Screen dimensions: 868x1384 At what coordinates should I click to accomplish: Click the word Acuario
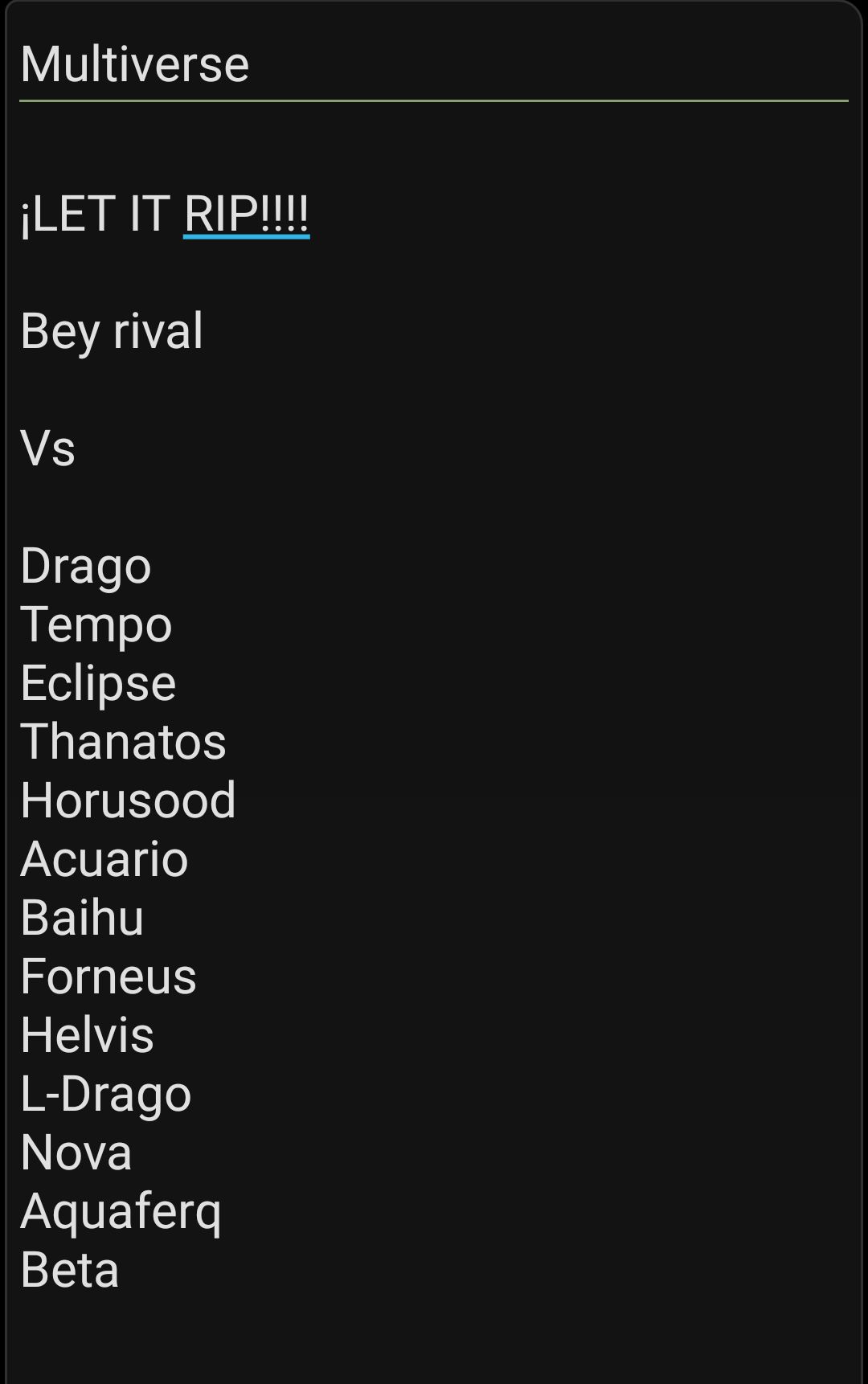pos(104,859)
